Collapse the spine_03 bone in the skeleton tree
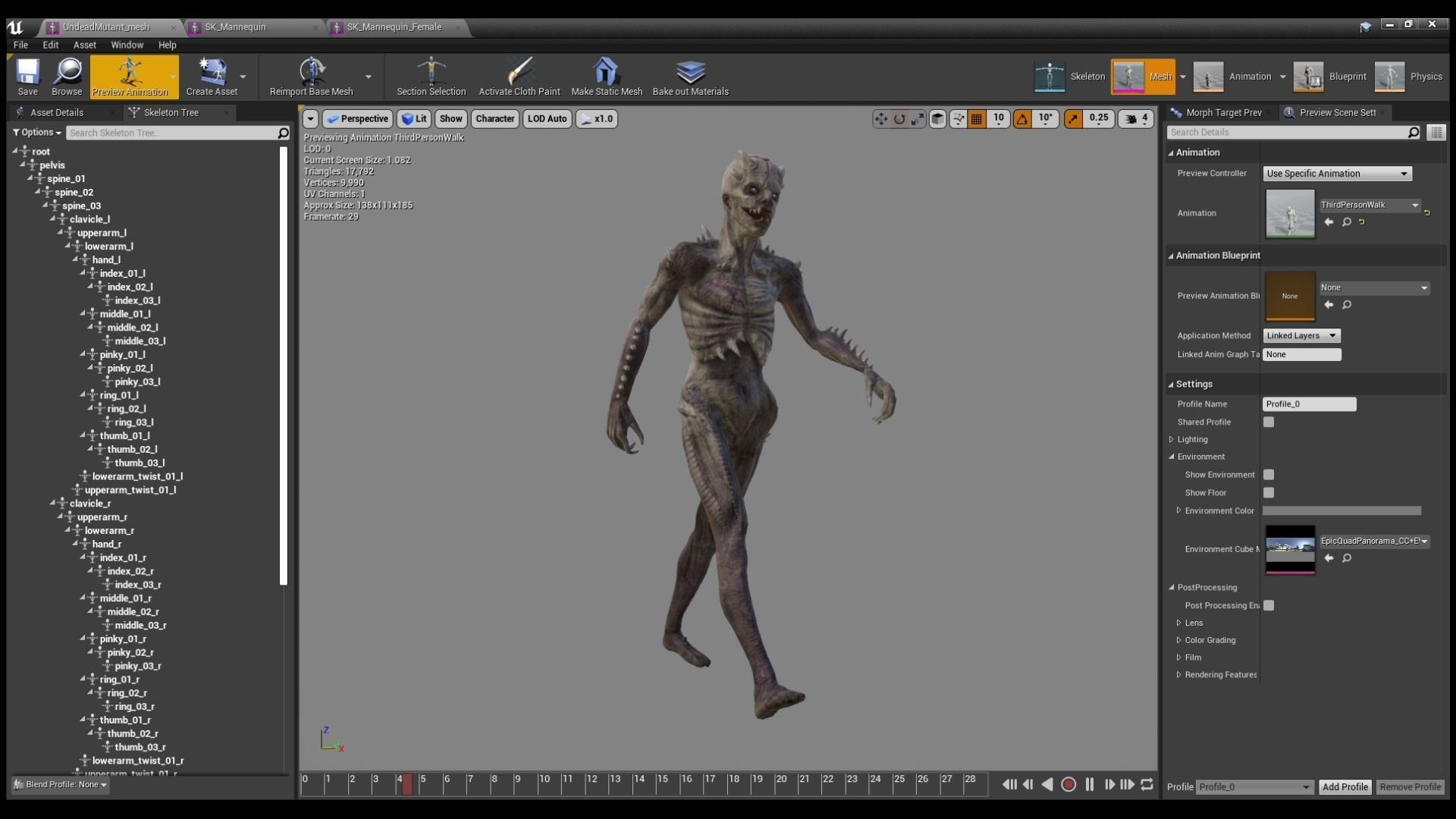 45,206
